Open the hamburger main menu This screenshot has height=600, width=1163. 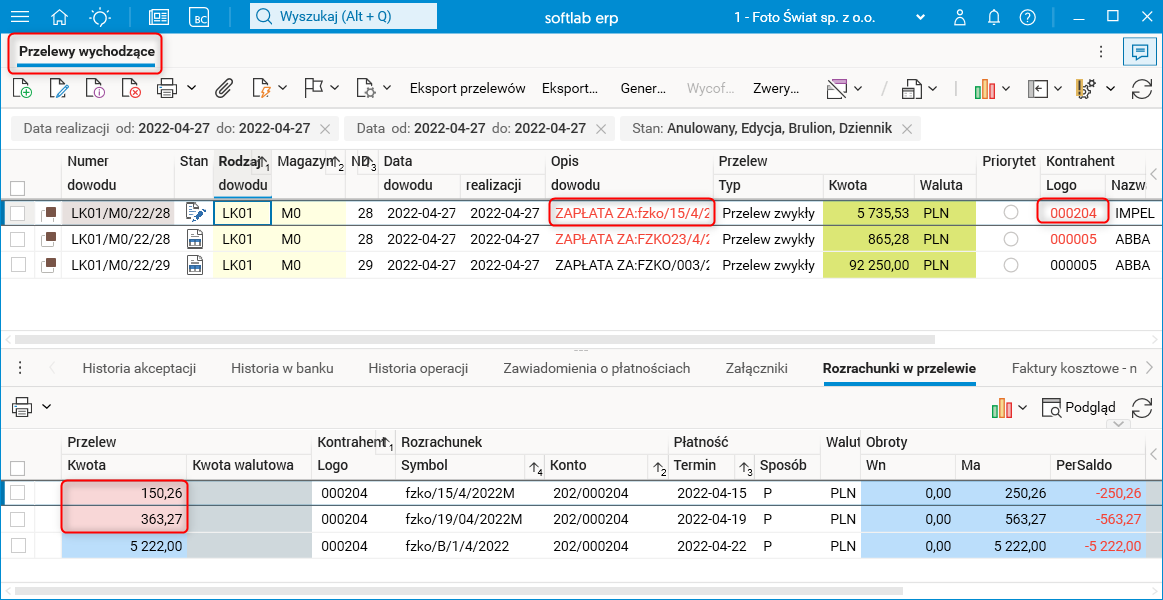tap(22, 17)
